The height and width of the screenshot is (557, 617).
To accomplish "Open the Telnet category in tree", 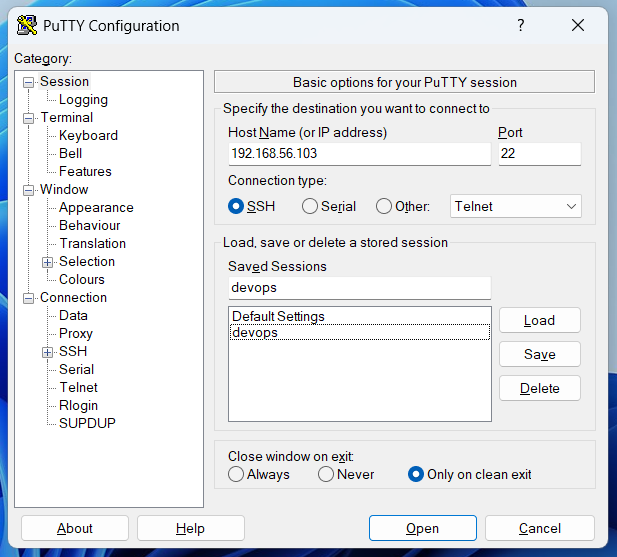I will (x=78, y=387).
